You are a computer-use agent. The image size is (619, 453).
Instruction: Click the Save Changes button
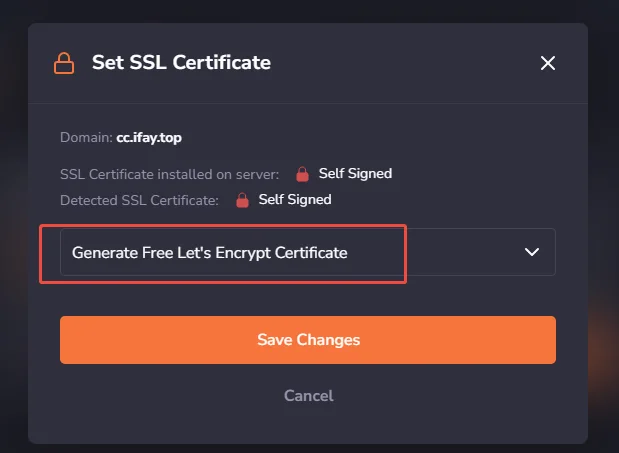[x=308, y=340]
